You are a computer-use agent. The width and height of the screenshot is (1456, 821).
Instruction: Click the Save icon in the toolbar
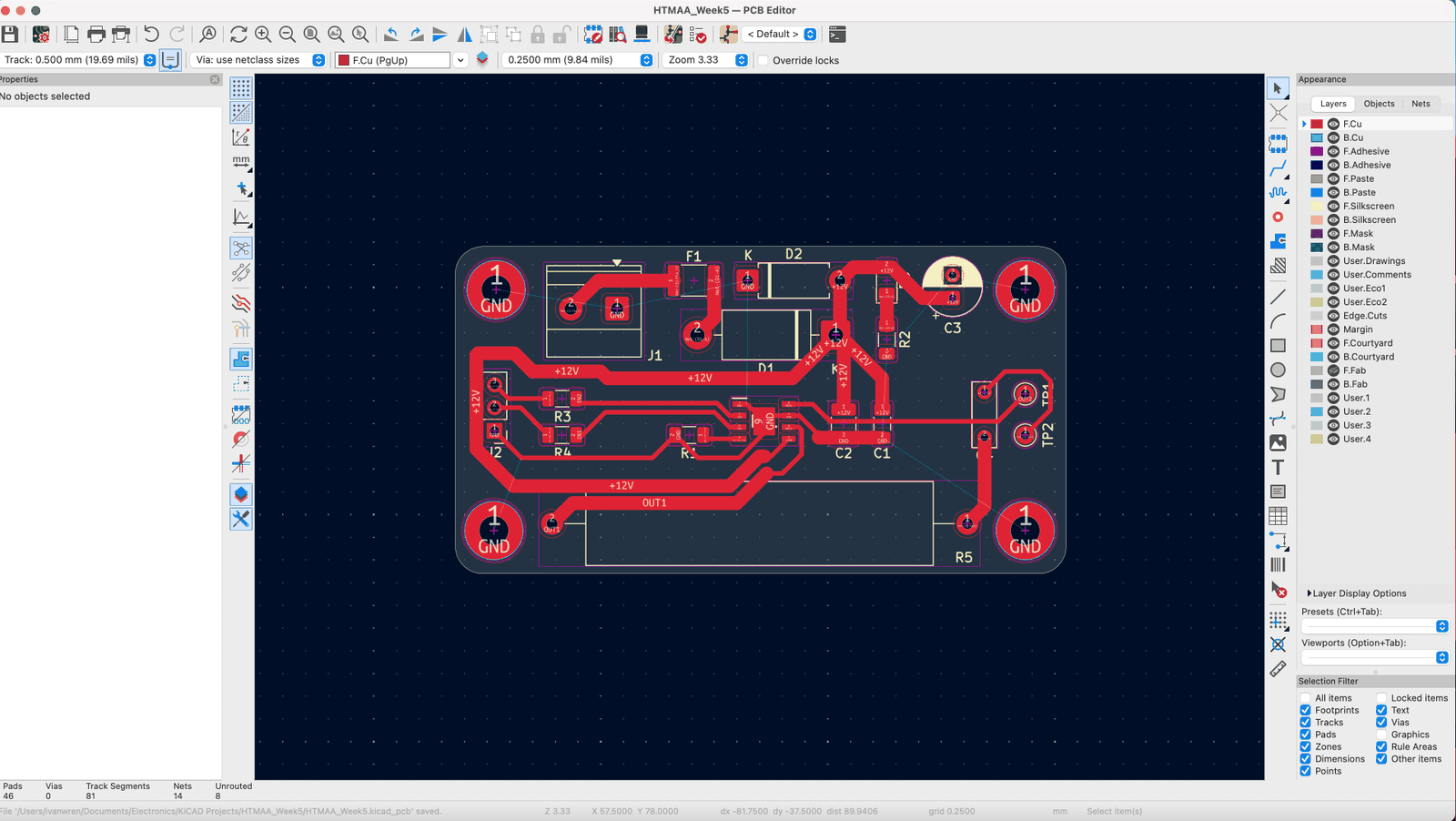[x=10, y=35]
